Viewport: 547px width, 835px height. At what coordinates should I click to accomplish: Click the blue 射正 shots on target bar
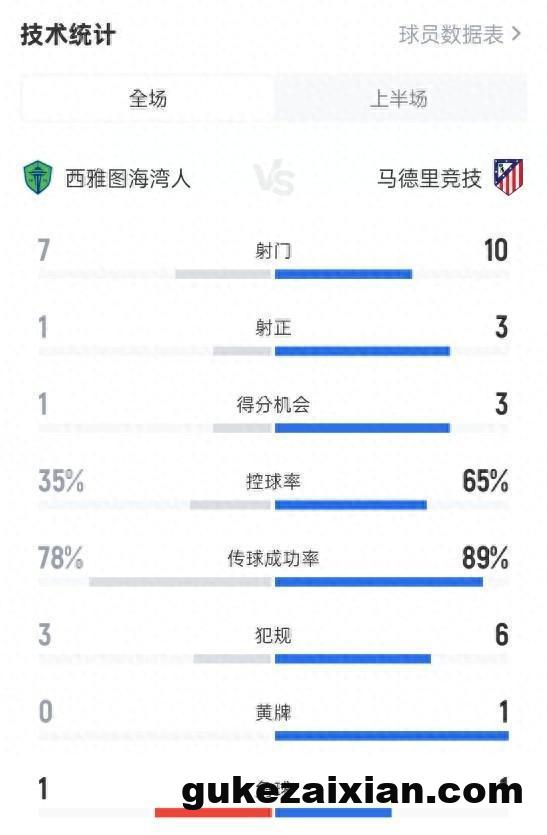pyautogui.click(x=362, y=351)
